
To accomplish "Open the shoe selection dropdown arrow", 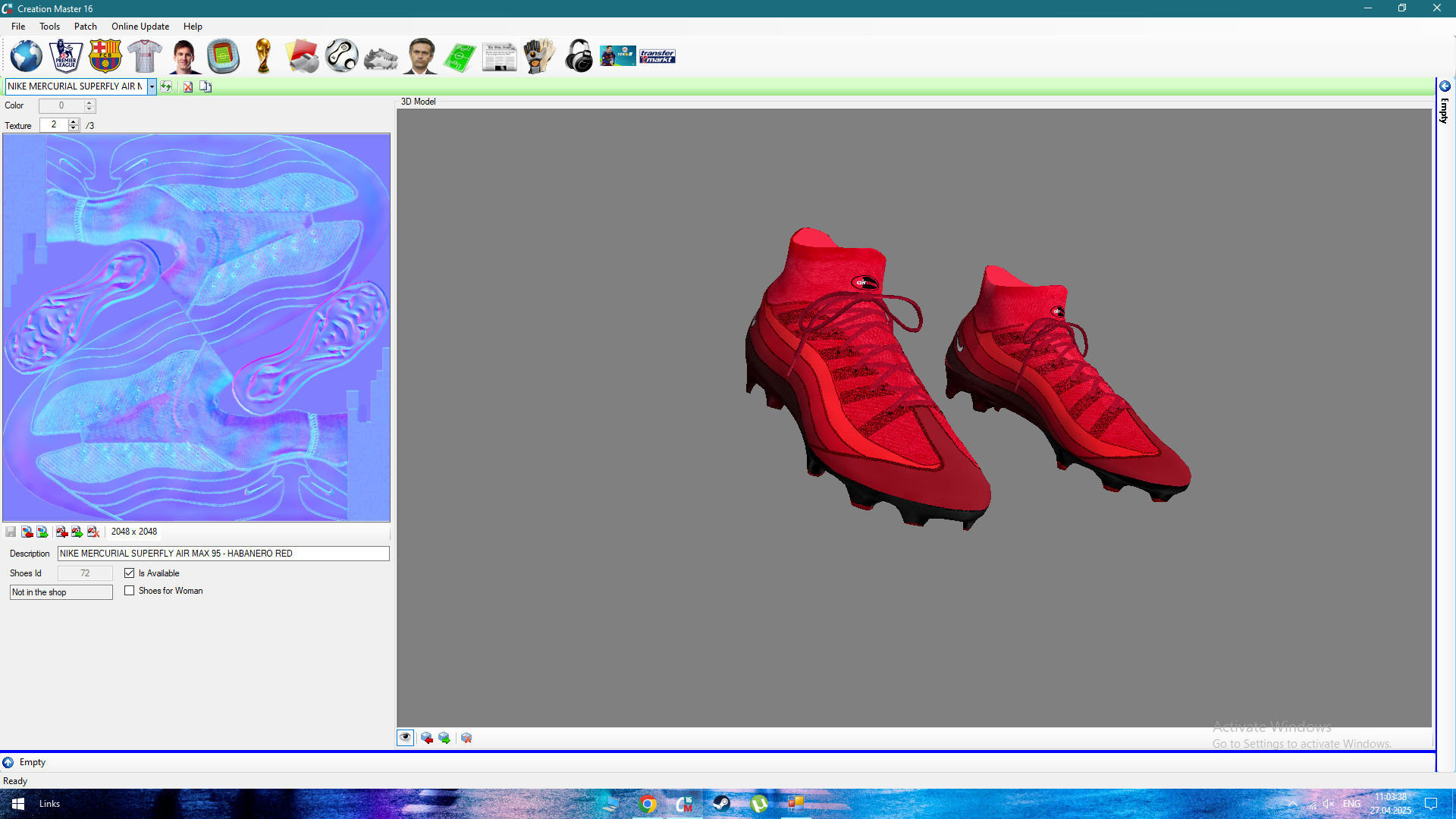I will pyautogui.click(x=152, y=86).
